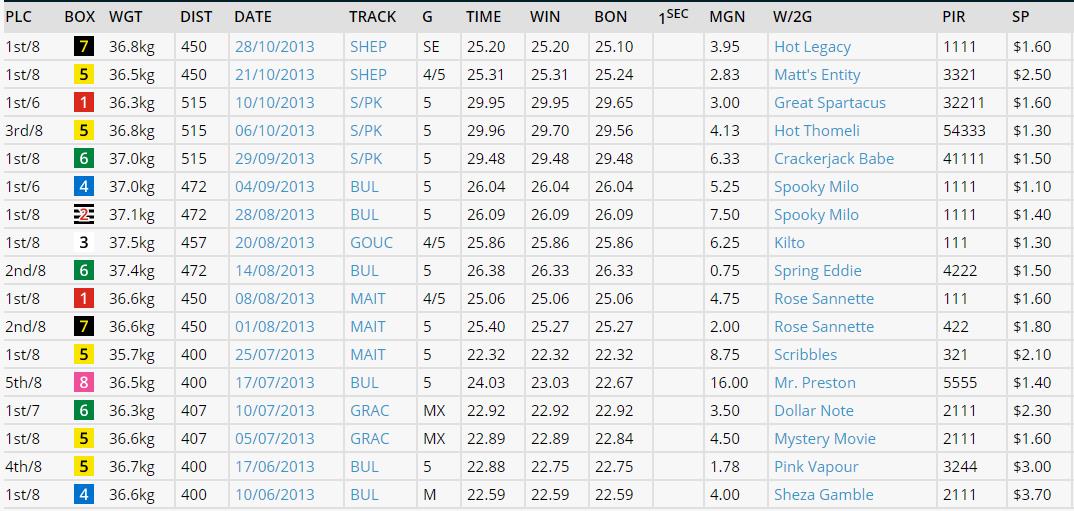Open the 21/10/2013 race date link
Image resolution: width=1074 pixels, height=511 pixels.
pyautogui.click(x=274, y=75)
